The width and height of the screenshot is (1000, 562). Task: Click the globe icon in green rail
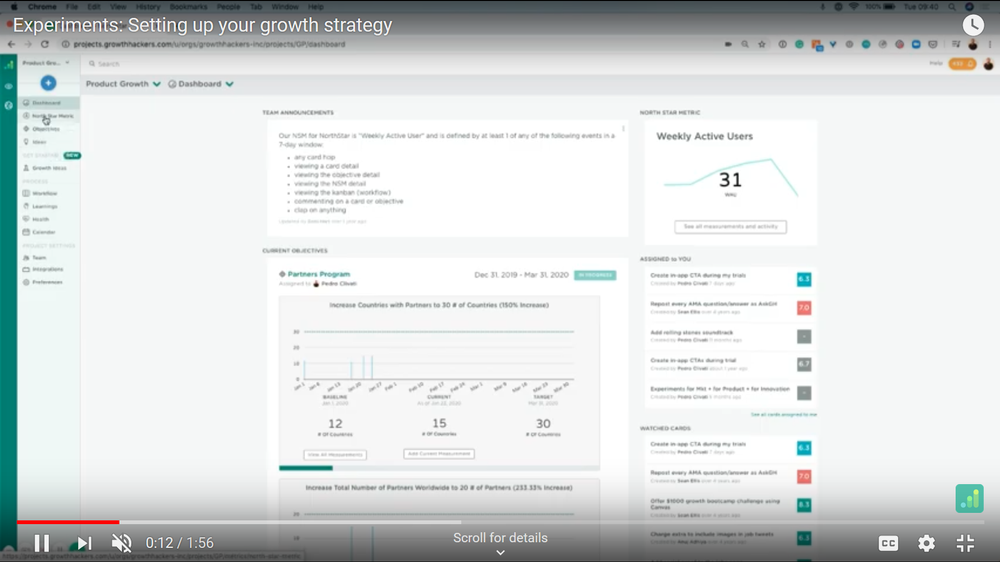tap(8, 105)
